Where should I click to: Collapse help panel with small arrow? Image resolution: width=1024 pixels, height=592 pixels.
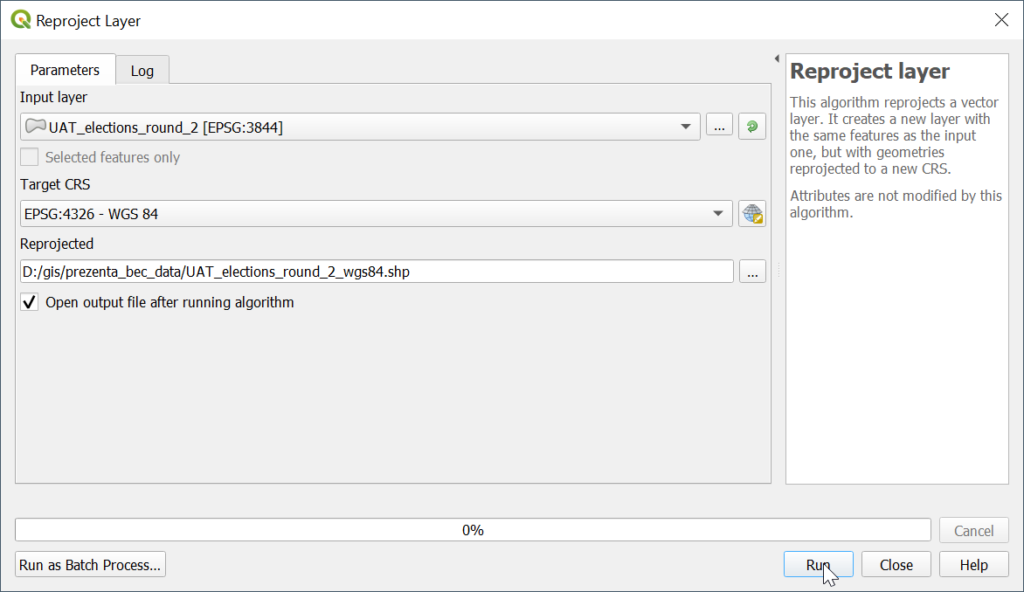tap(777, 59)
